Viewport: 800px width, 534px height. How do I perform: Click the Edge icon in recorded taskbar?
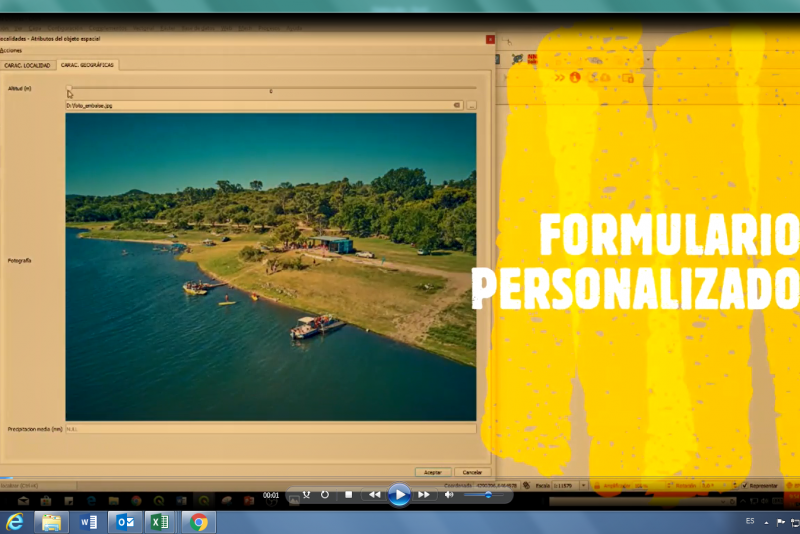tap(91, 501)
